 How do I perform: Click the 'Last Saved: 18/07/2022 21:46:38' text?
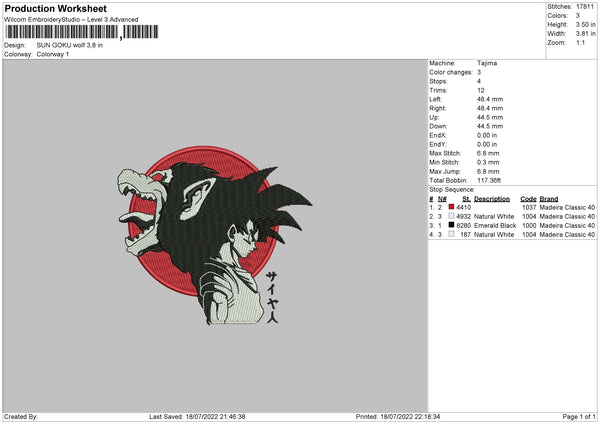click(x=197, y=417)
